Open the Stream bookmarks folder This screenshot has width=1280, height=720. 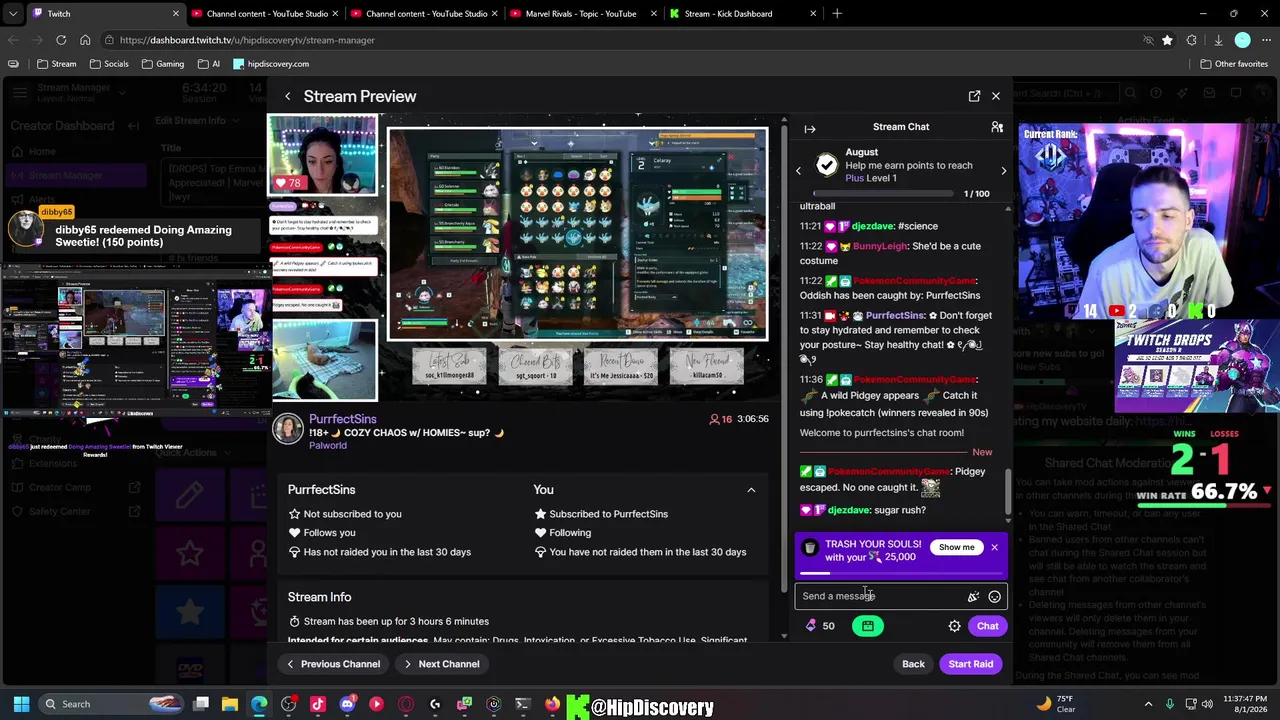click(x=56, y=64)
